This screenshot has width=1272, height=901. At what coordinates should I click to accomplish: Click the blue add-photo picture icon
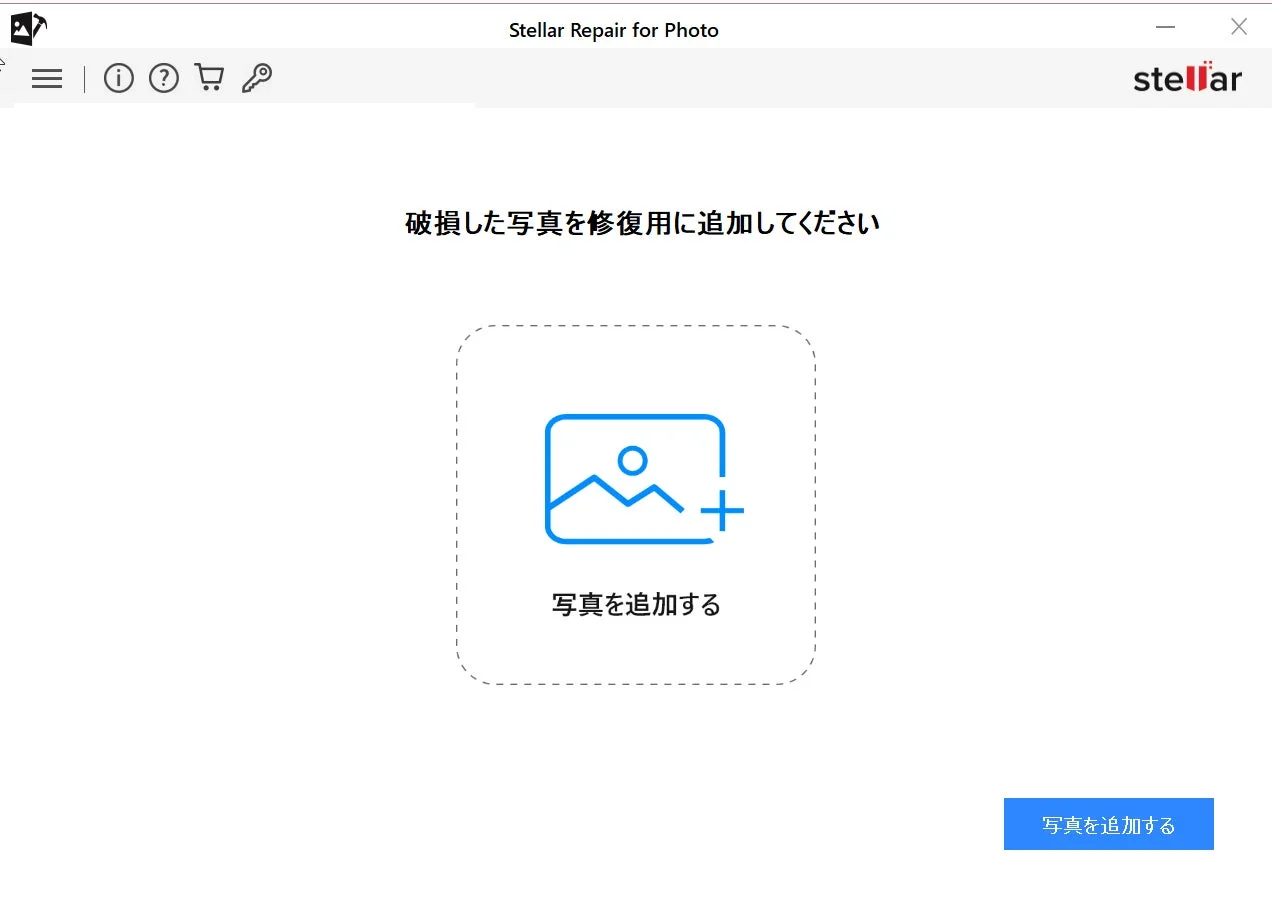point(644,479)
